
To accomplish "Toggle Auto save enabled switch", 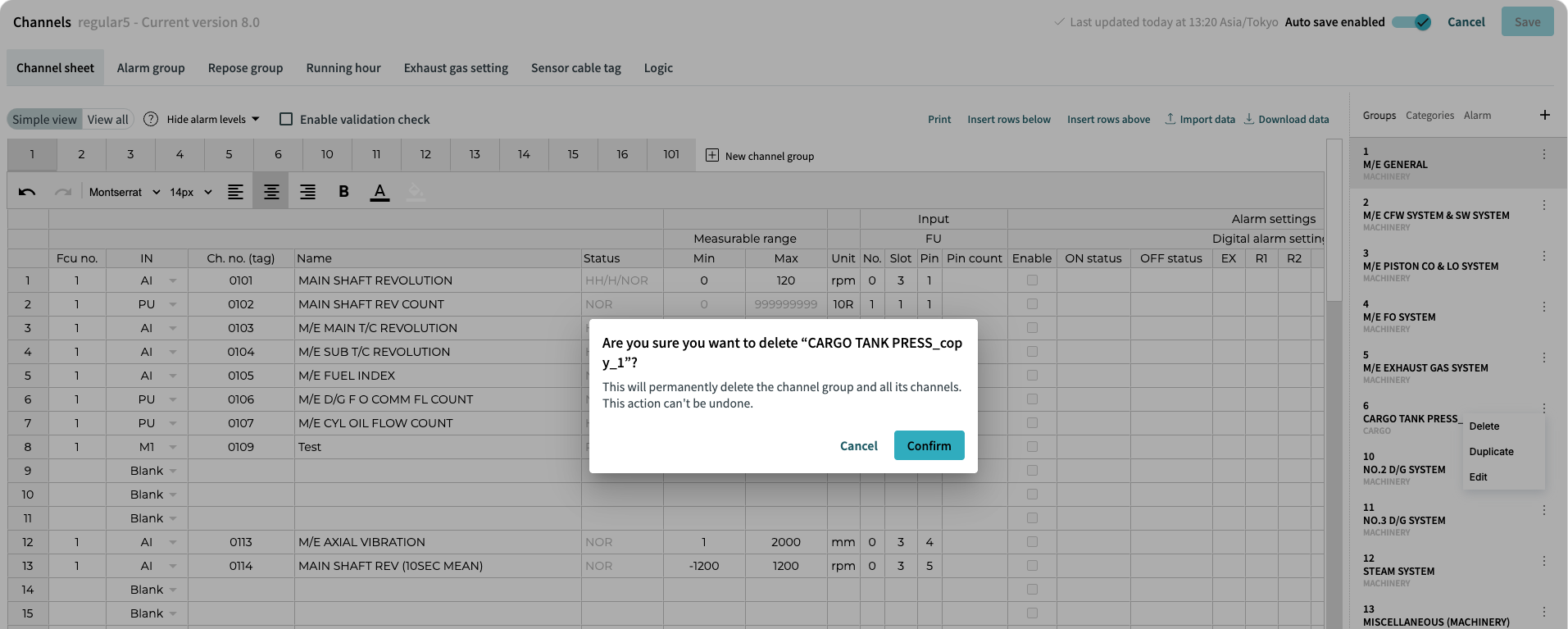I will click(x=1411, y=22).
